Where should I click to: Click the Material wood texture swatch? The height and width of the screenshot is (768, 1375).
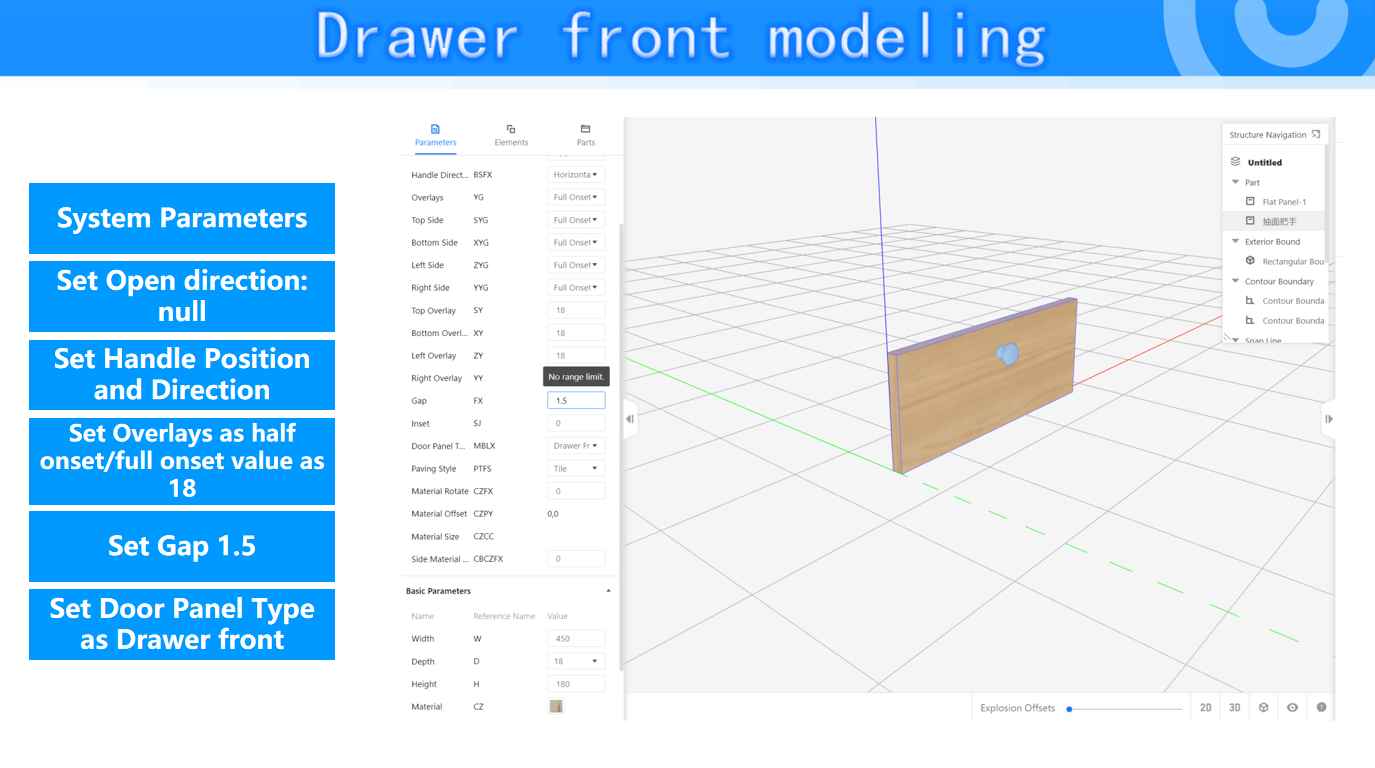pos(556,706)
